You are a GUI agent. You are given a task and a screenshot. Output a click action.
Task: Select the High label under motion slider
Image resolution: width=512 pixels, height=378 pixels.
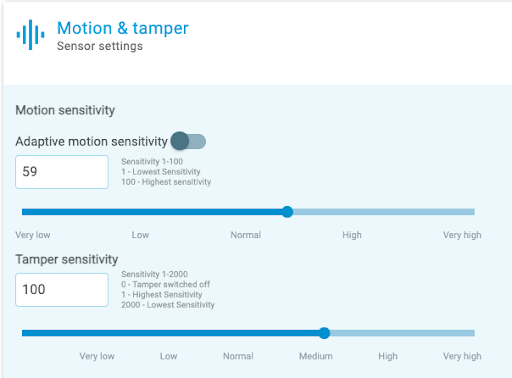(x=352, y=235)
